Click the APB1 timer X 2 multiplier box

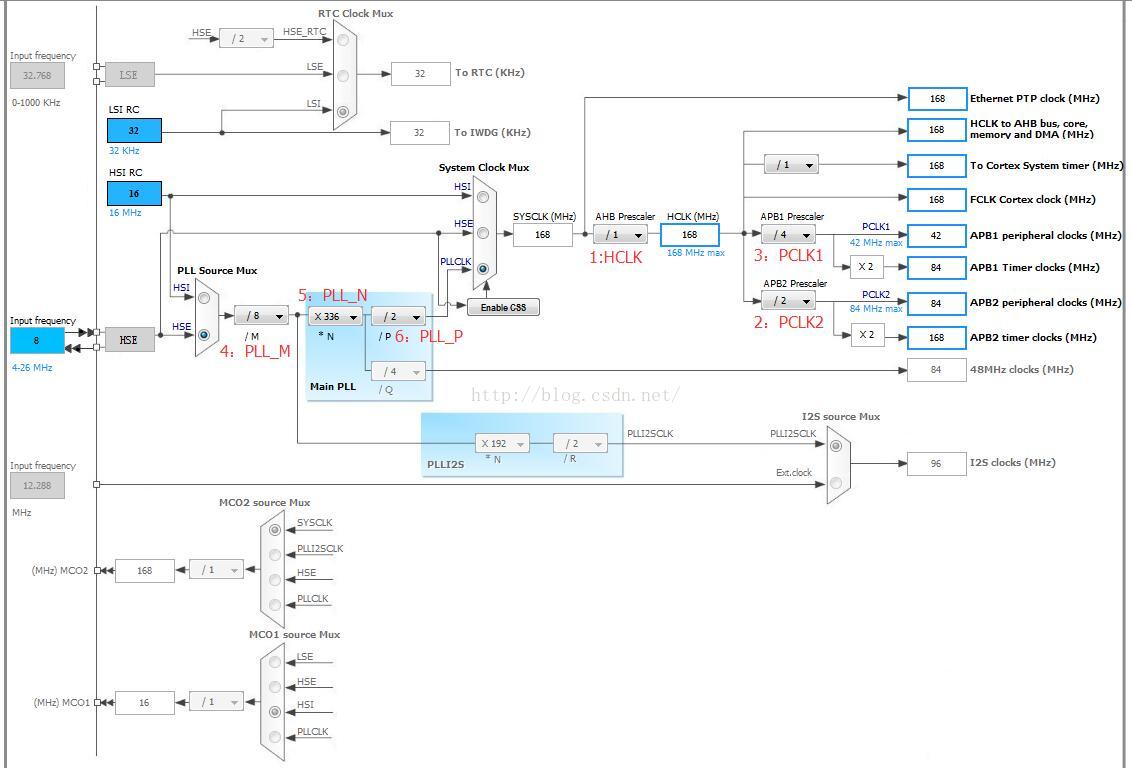(866, 266)
